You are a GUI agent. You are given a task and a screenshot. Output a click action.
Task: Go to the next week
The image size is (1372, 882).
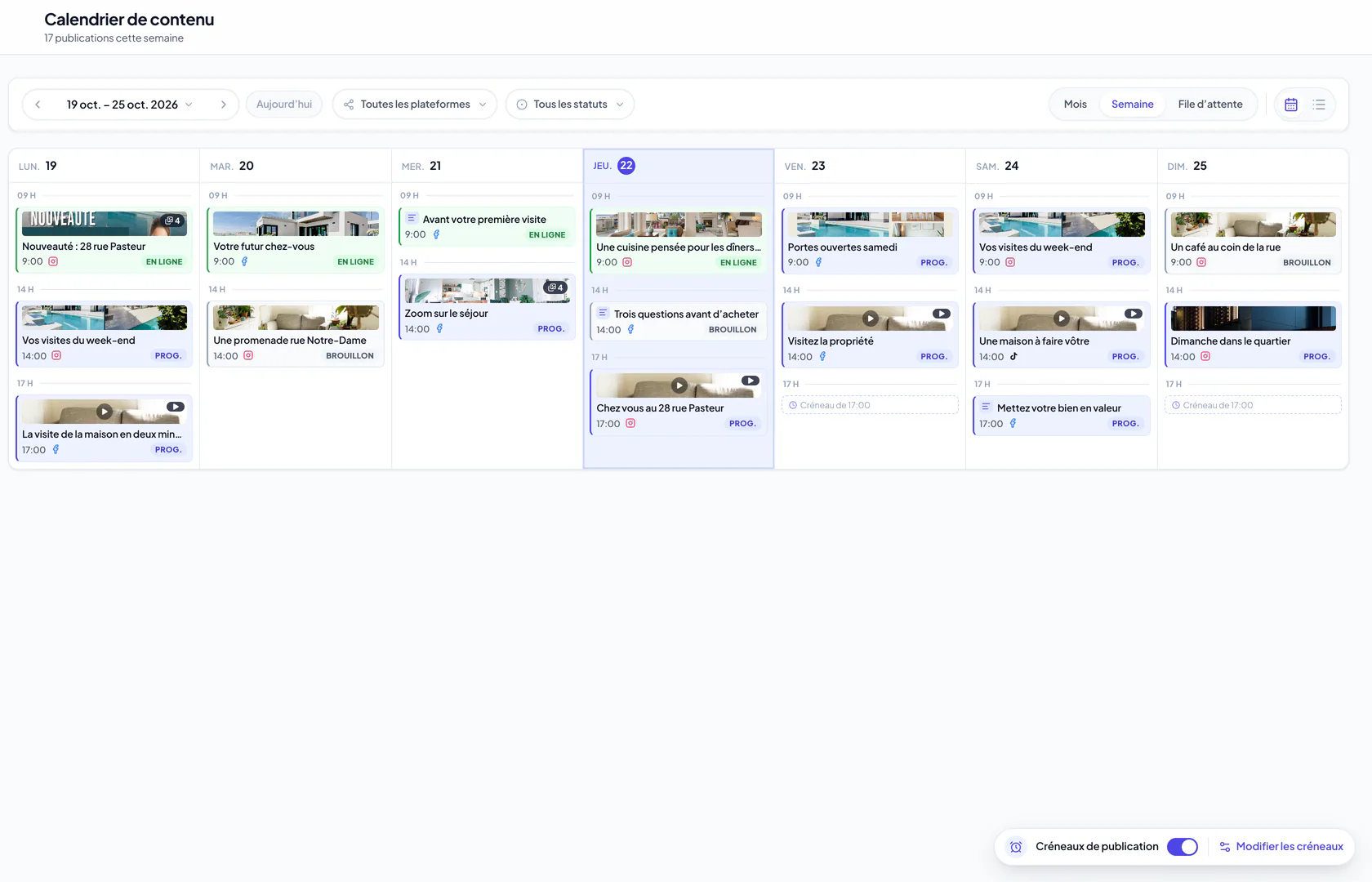click(223, 105)
